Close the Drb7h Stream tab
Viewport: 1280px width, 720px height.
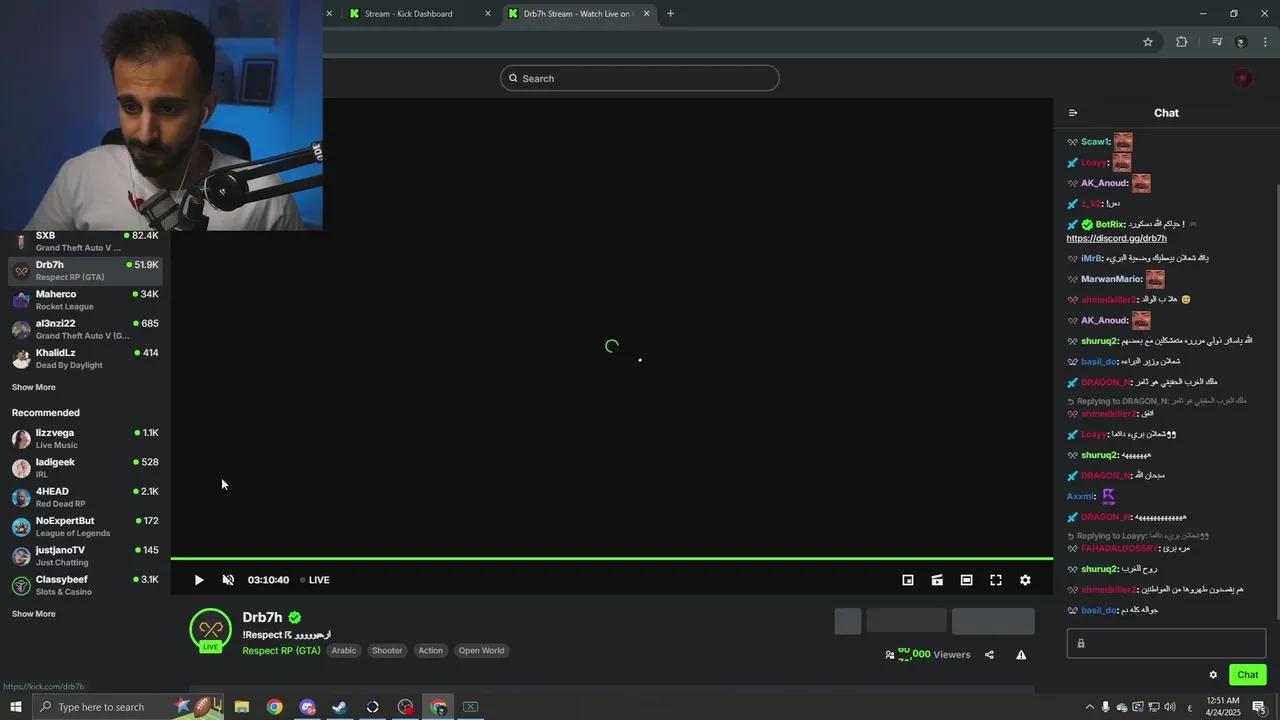point(647,14)
